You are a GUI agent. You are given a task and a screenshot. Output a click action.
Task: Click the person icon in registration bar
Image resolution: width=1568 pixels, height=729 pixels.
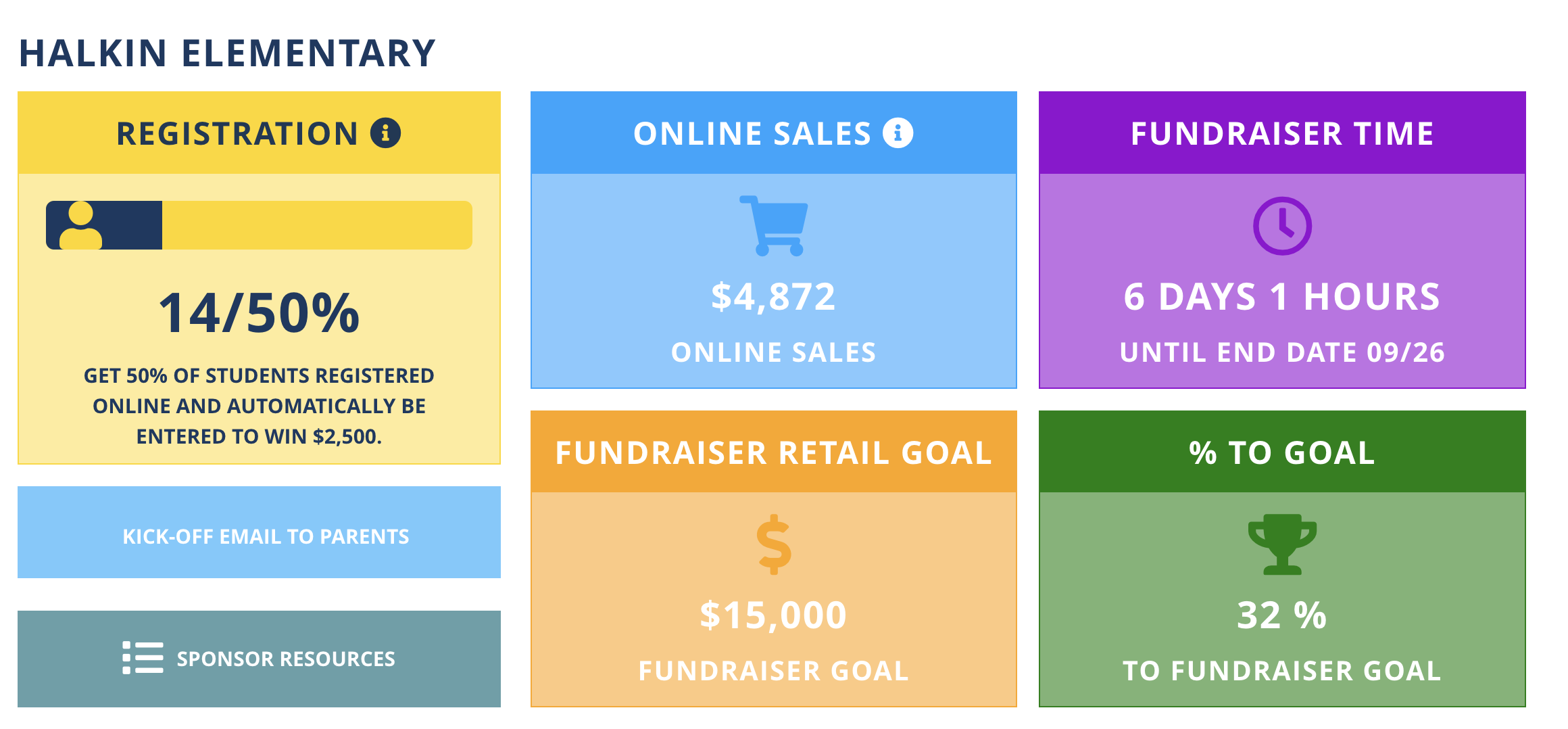click(x=81, y=226)
